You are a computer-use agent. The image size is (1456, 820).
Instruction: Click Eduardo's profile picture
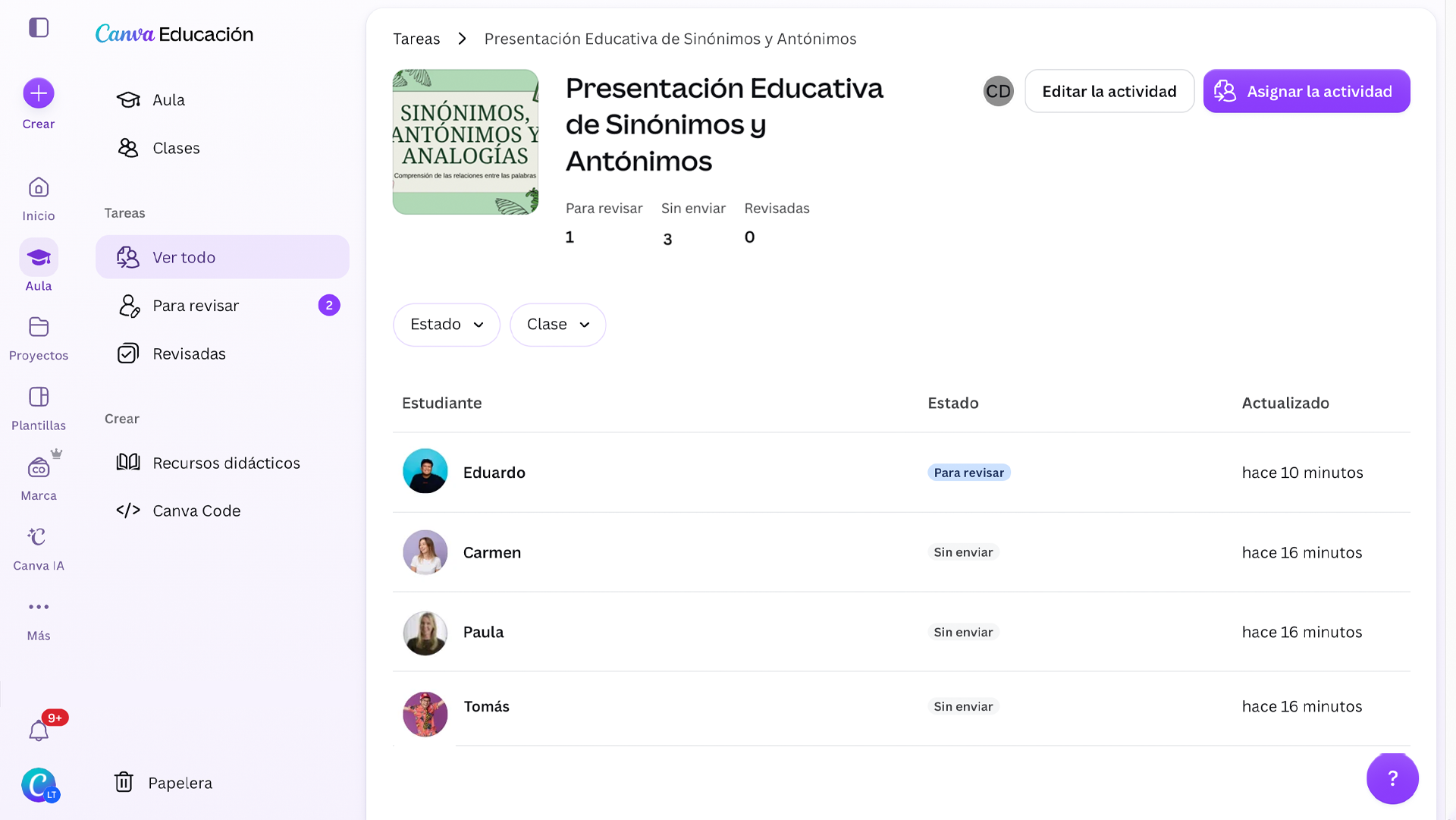(425, 471)
